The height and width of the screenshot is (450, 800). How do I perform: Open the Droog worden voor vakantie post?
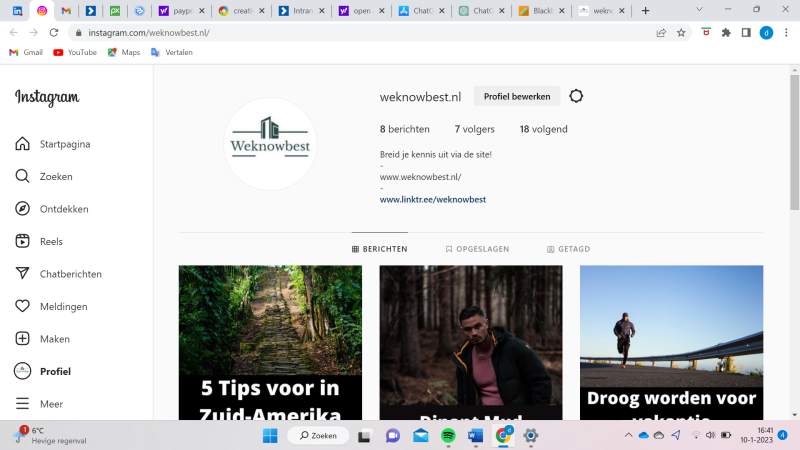[671, 342]
